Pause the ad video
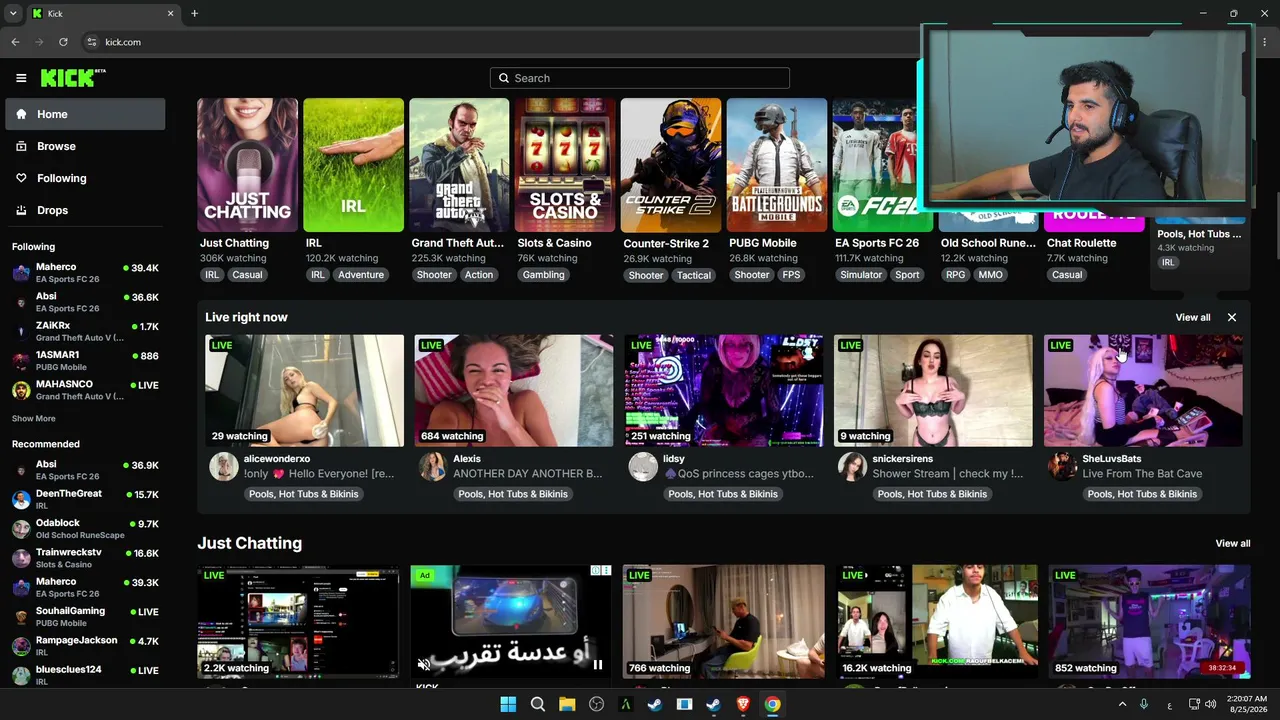Viewport: 1280px width, 720px height. pos(598,664)
